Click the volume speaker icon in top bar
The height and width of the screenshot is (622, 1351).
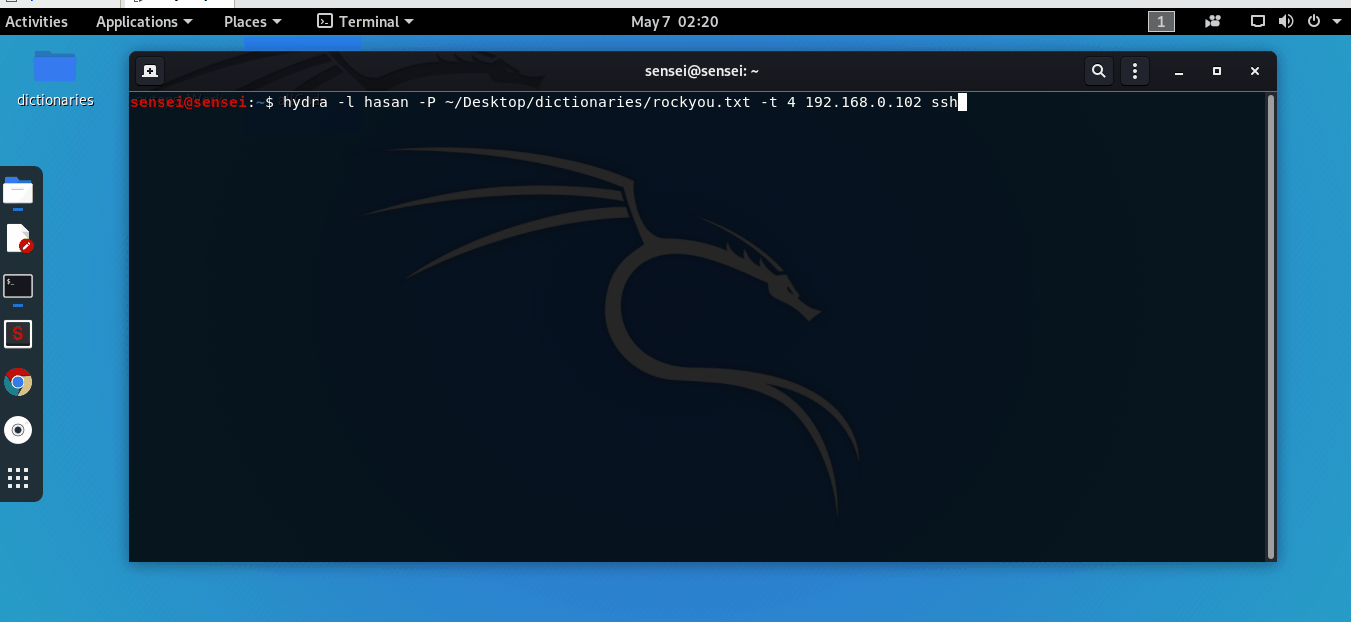pos(1286,21)
